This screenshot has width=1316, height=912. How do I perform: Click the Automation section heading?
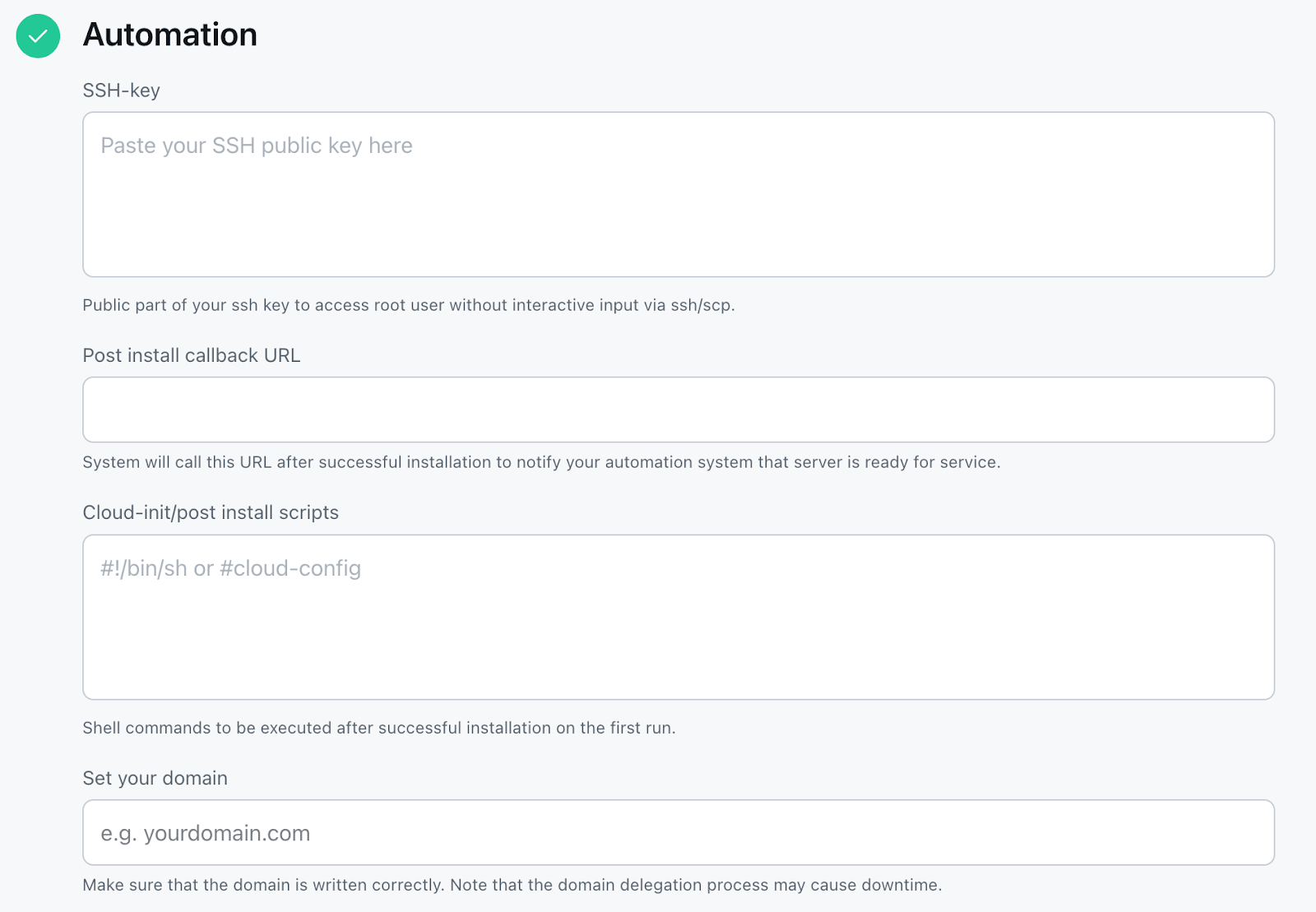coord(169,35)
